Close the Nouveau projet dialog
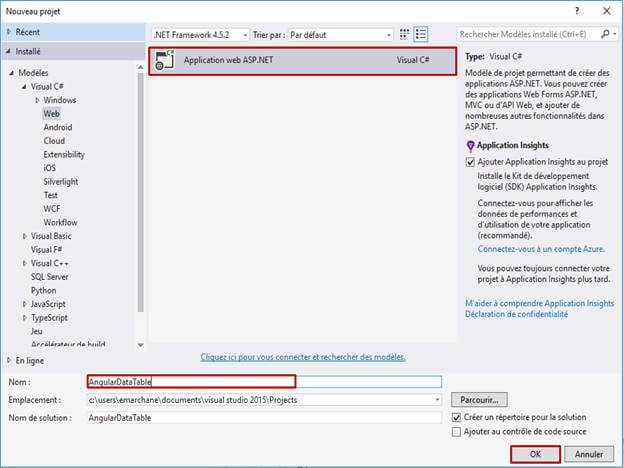This screenshot has height=468, width=624. (x=606, y=11)
